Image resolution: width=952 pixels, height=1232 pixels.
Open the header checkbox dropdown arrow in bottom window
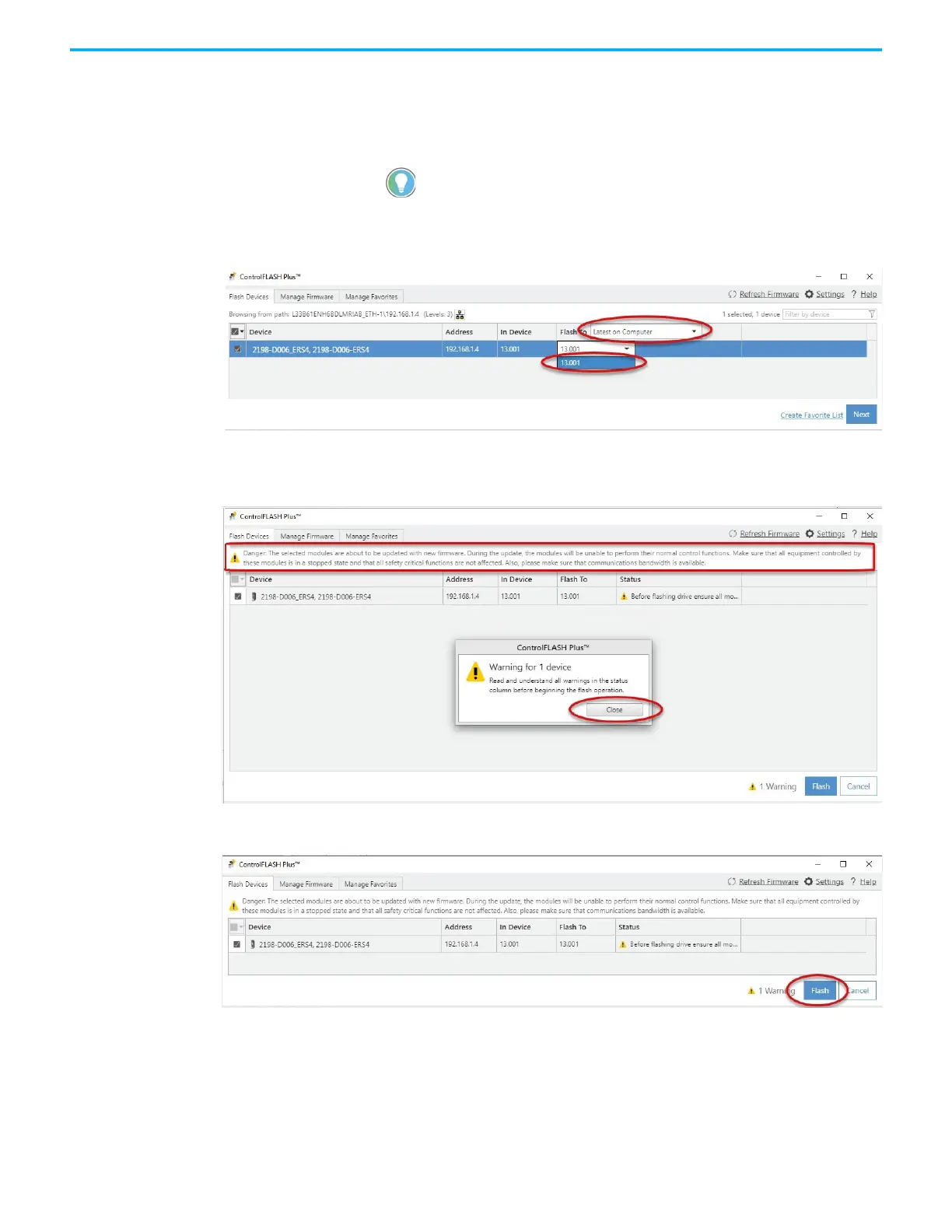[240, 927]
